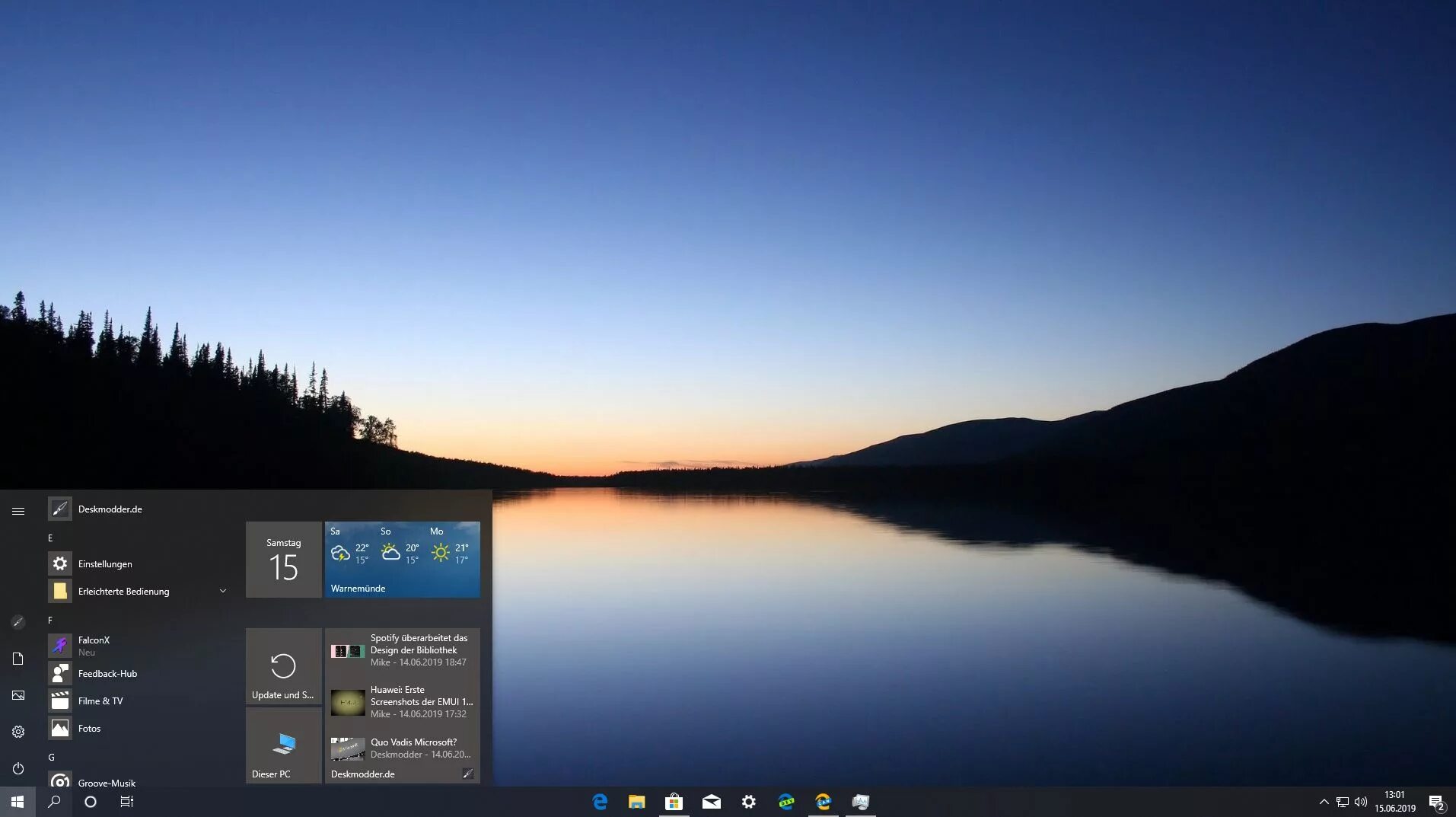Open the Update und S... tile

(284, 666)
